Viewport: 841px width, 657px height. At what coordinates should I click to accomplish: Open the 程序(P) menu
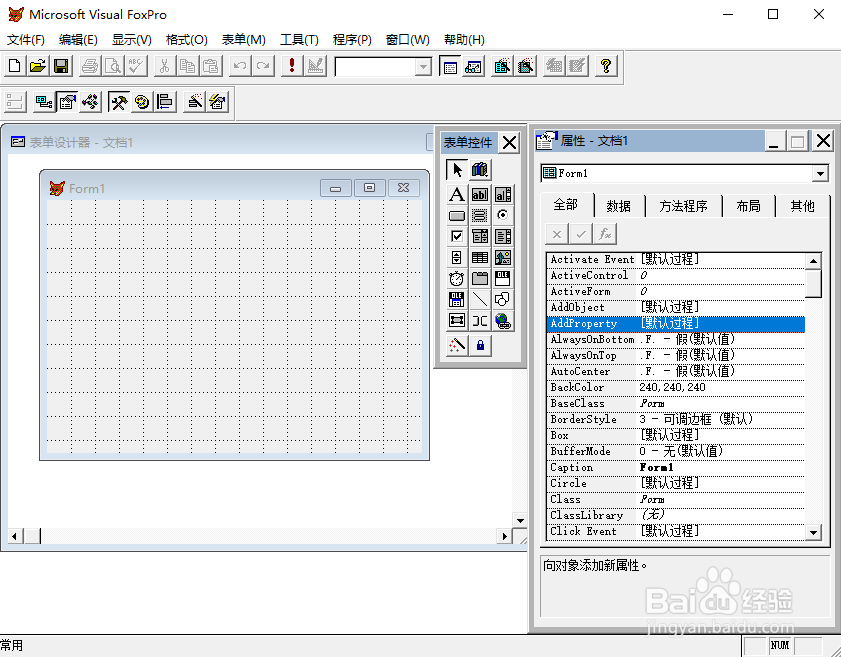click(x=352, y=40)
